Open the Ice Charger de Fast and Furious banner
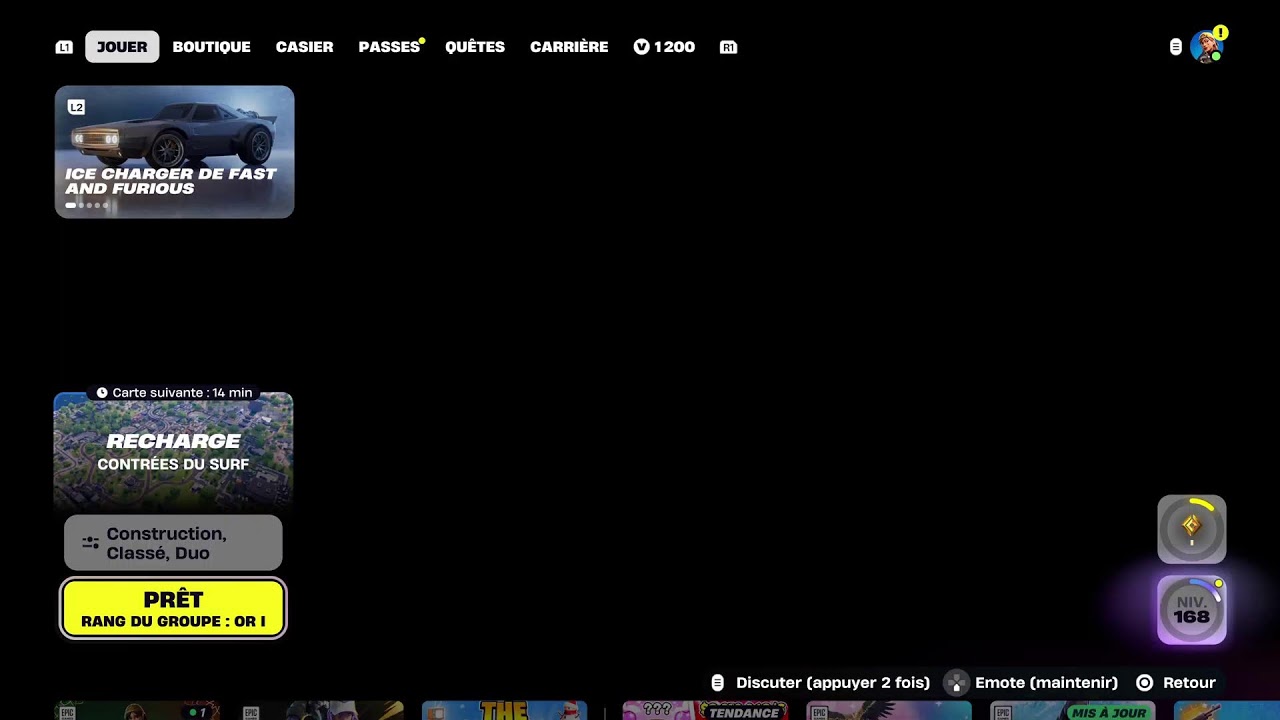 [174, 152]
